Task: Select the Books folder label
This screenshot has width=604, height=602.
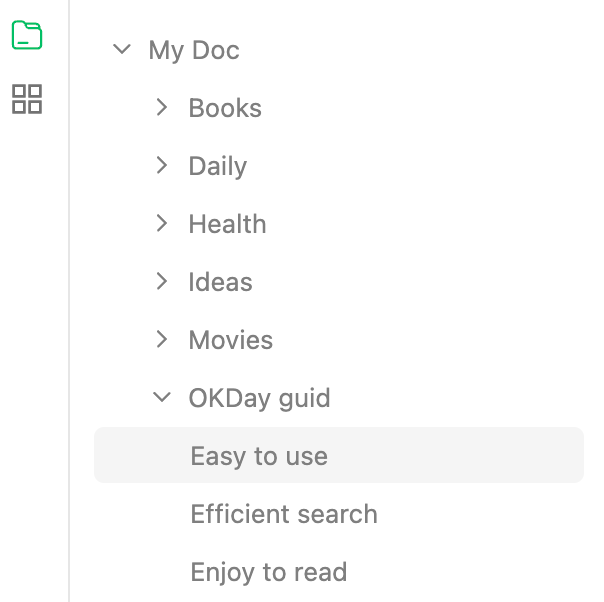Action: pos(225,108)
